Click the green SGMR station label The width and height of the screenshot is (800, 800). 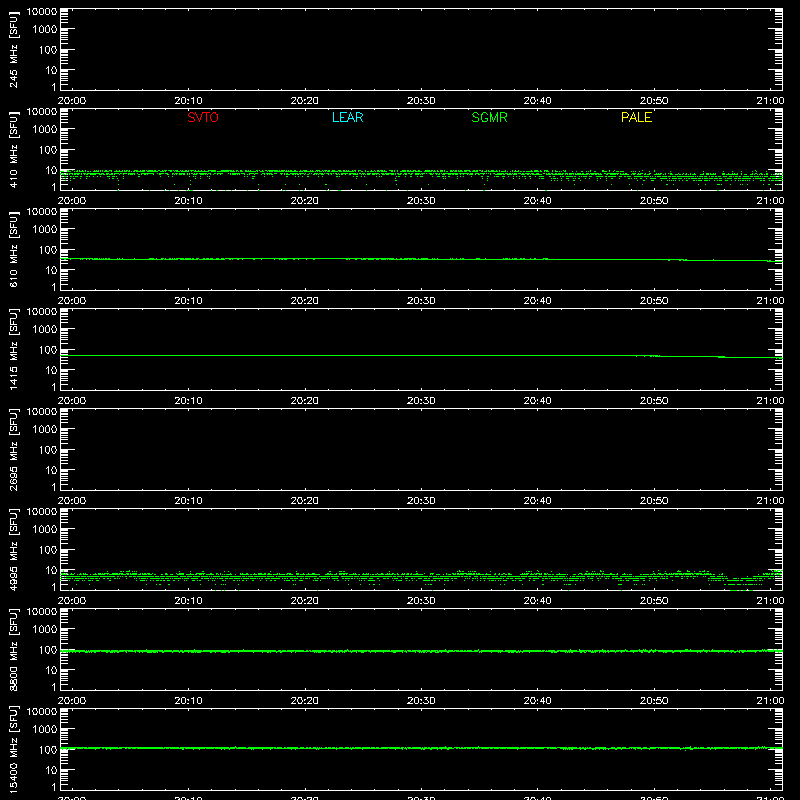coord(489,117)
